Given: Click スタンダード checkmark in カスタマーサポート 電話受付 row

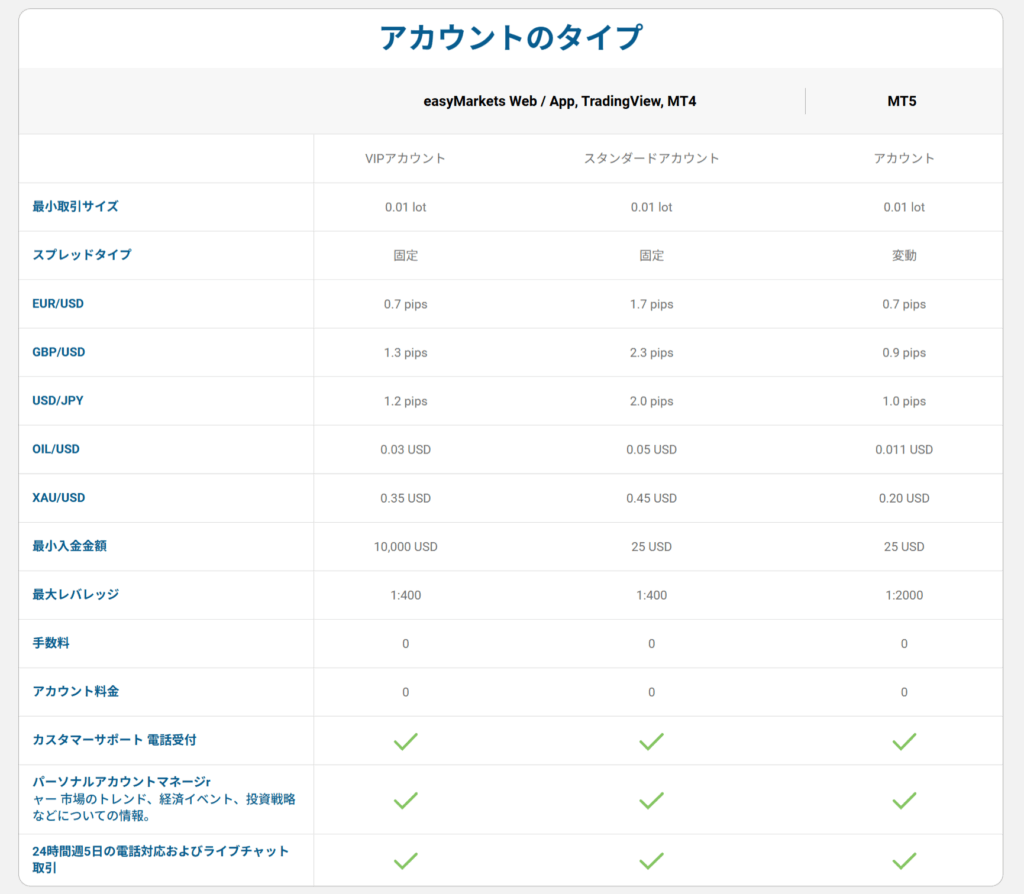Looking at the screenshot, I should point(651,741).
